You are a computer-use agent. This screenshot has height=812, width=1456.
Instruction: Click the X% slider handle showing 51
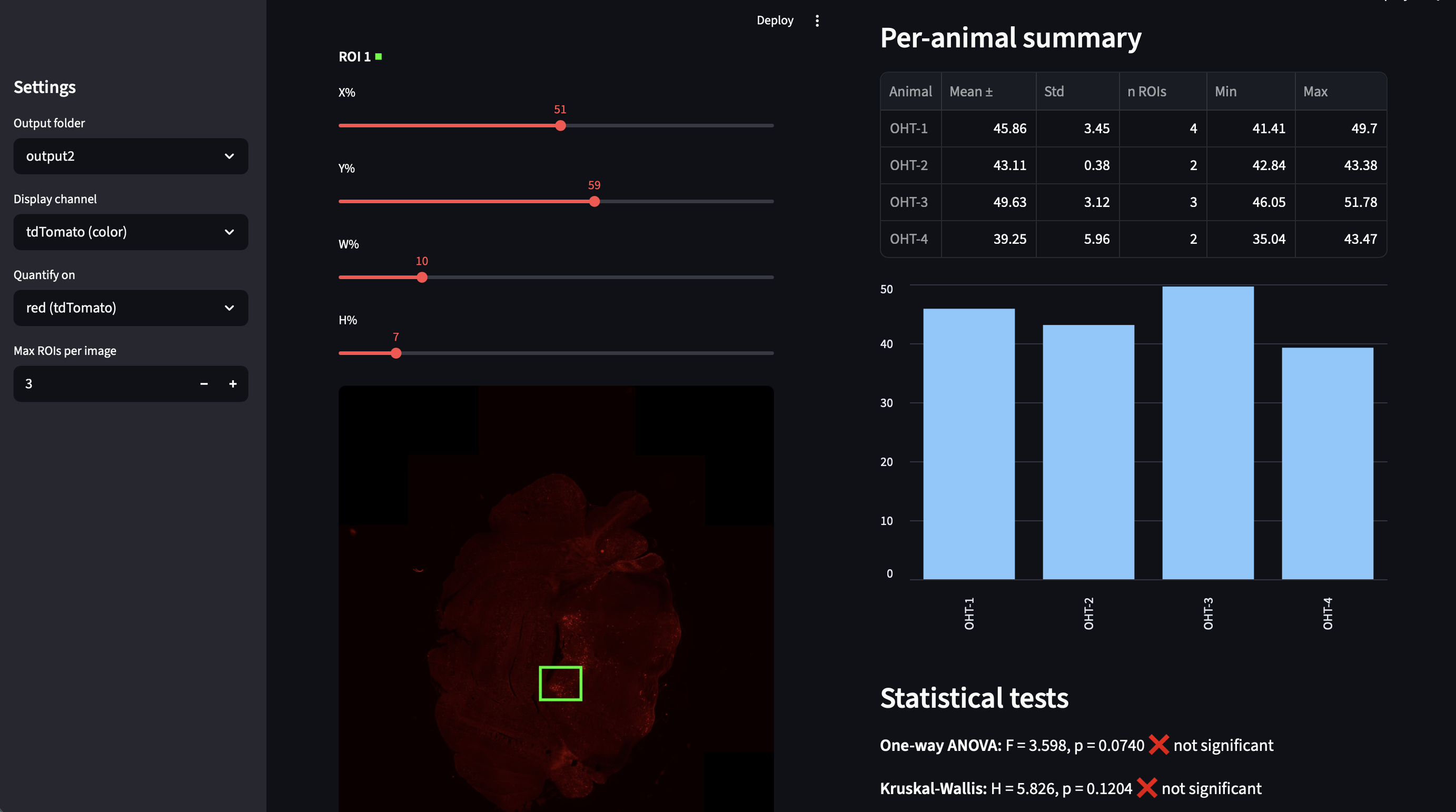[x=560, y=125]
